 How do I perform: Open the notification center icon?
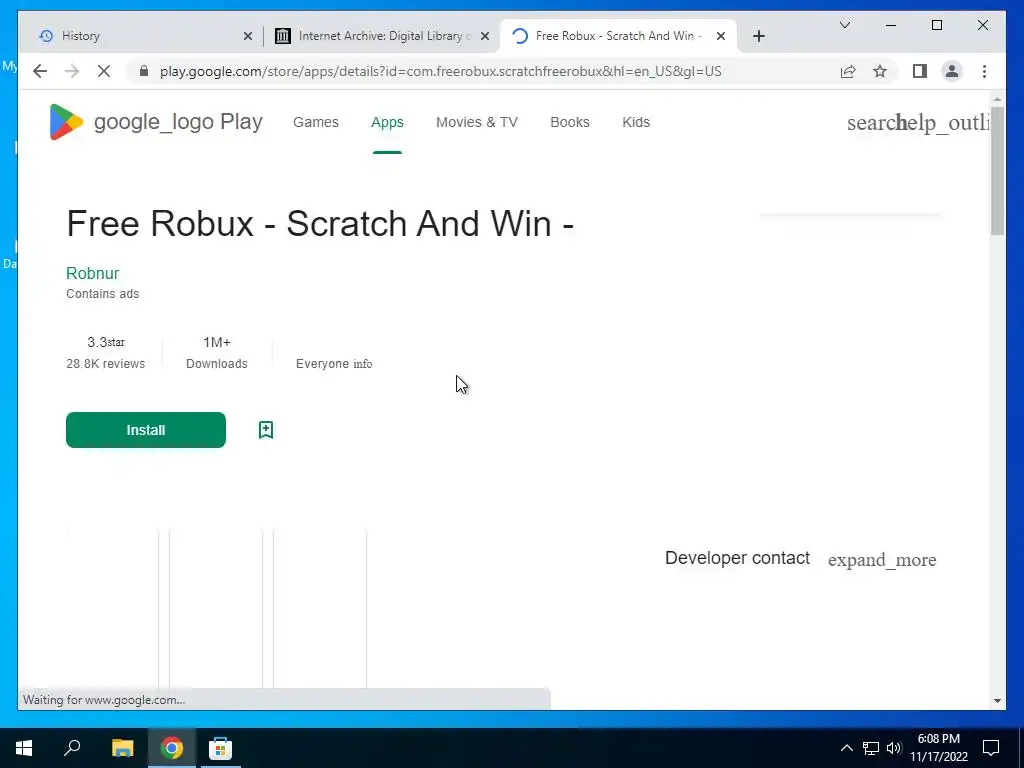(x=991, y=748)
